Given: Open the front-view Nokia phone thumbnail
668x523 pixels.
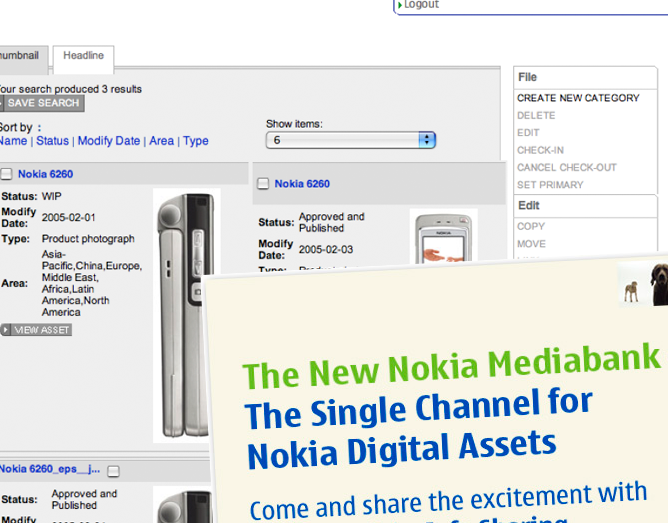Looking at the screenshot, I should click(443, 236).
